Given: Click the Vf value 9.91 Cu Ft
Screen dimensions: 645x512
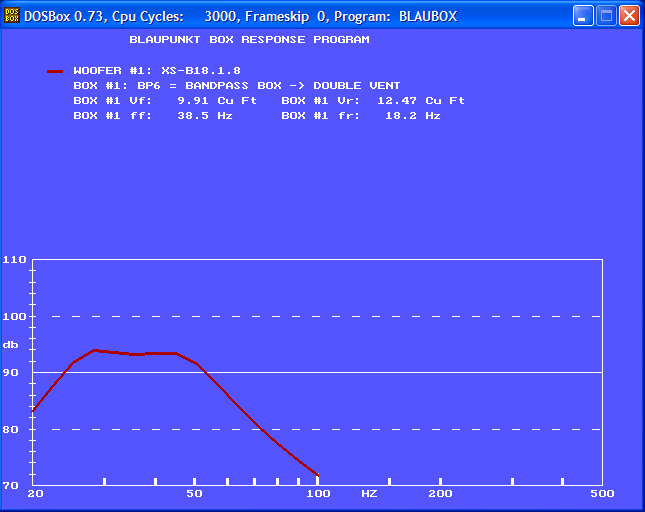Looking at the screenshot, I should click(x=217, y=101).
